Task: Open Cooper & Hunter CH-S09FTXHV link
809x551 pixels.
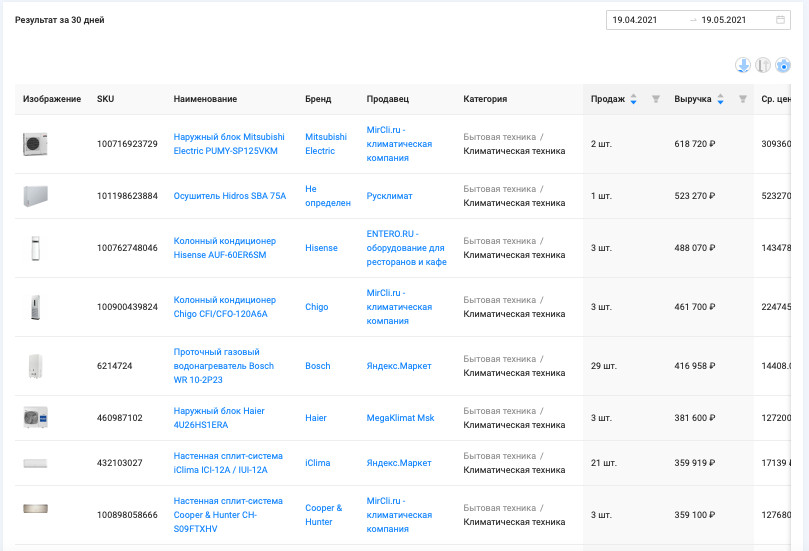Action: point(228,515)
